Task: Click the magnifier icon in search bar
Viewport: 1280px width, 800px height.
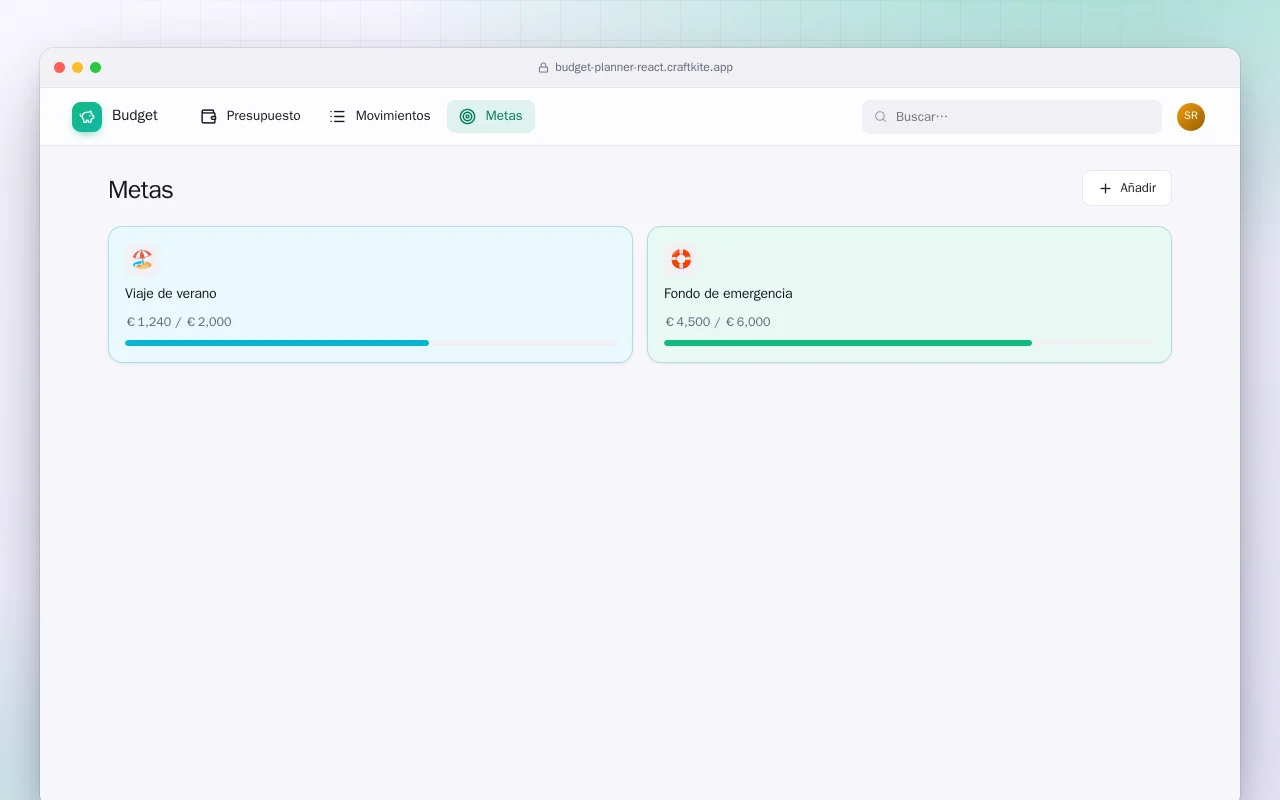Action: point(881,117)
